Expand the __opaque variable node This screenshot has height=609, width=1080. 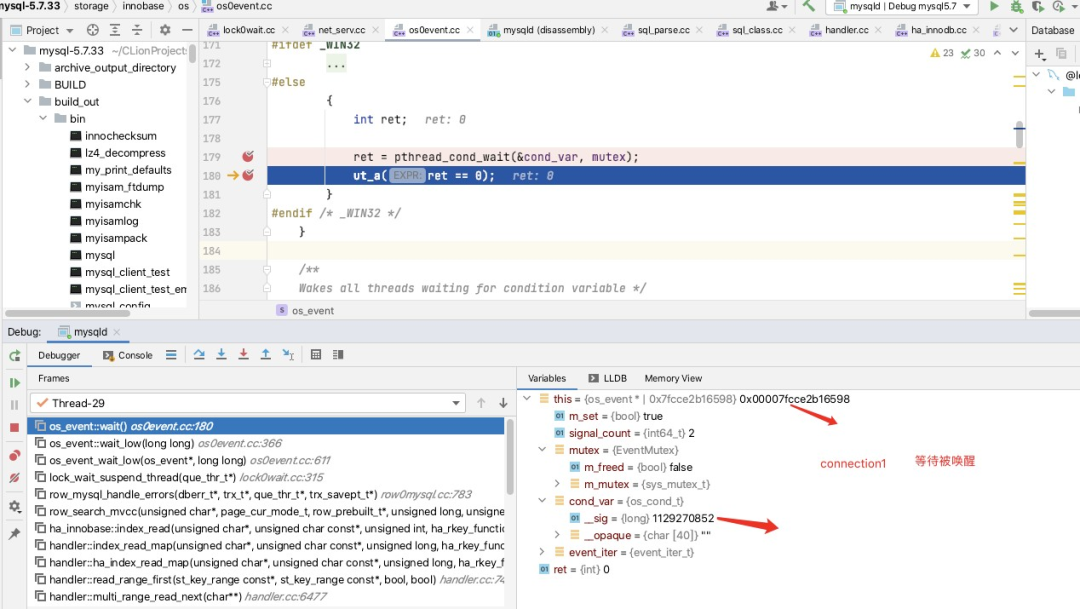click(x=557, y=535)
